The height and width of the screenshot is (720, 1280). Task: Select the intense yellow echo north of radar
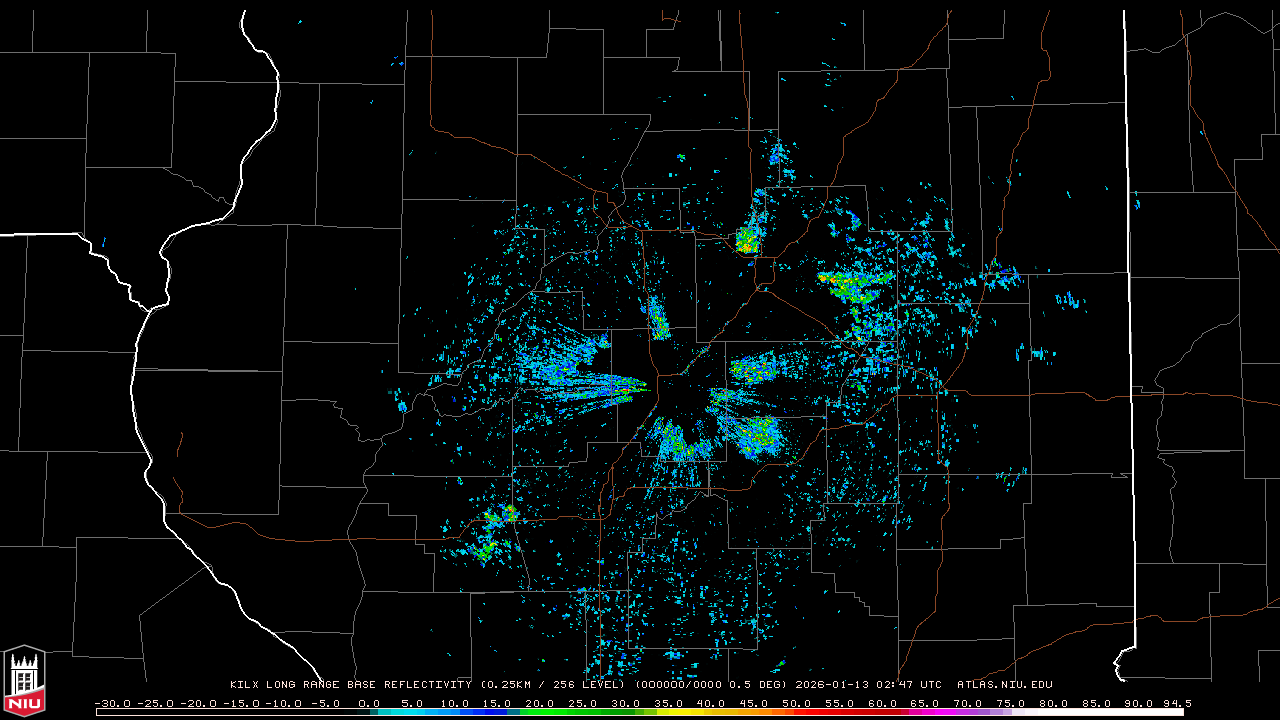(x=746, y=241)
